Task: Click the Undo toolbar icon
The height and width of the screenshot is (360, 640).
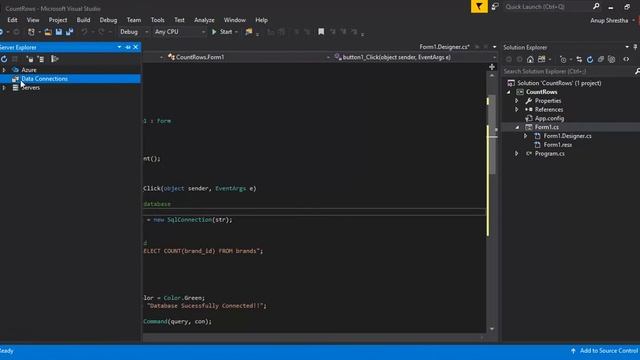Action: click(84, 32)
